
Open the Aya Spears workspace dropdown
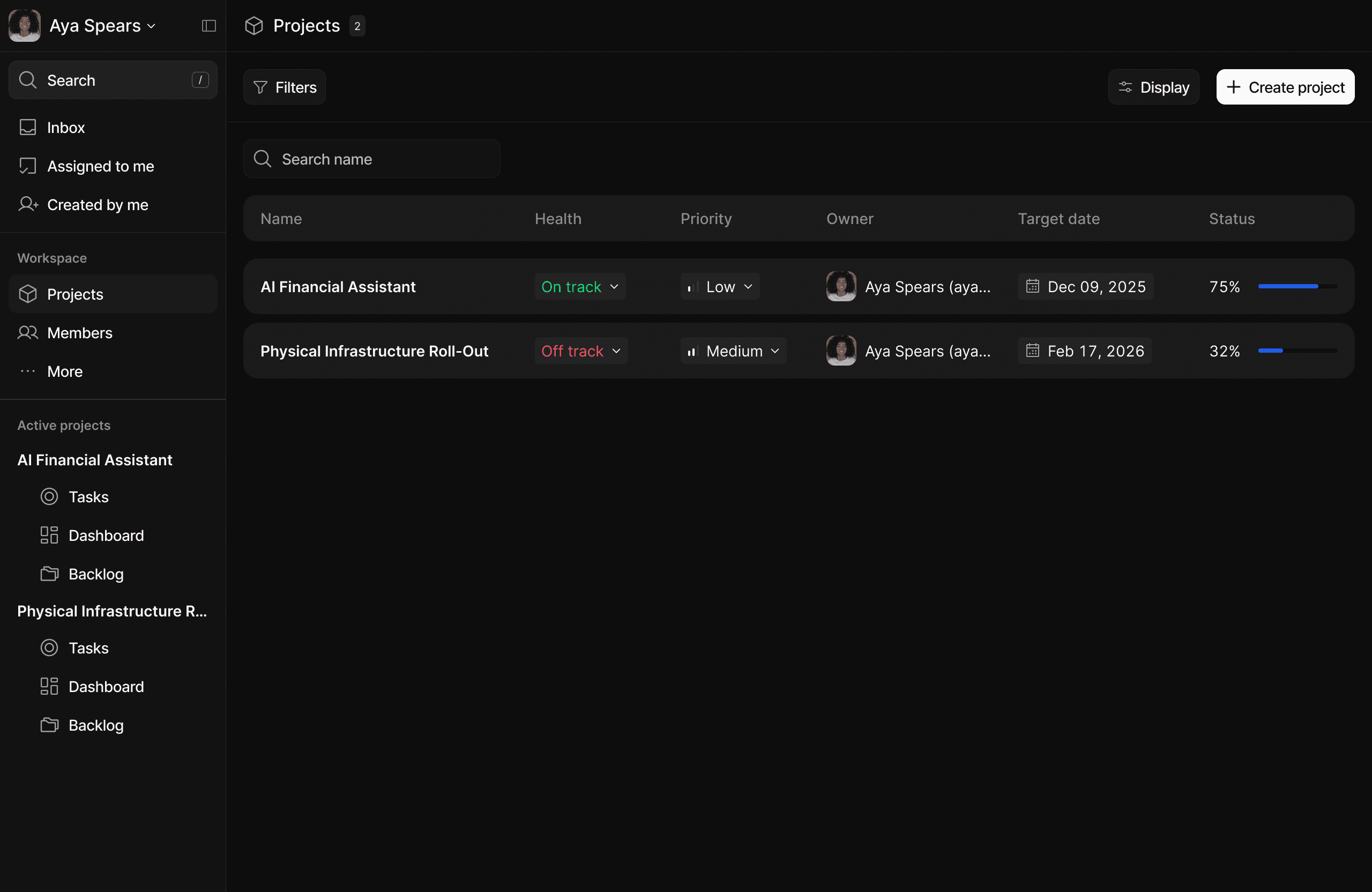[101, 26]
